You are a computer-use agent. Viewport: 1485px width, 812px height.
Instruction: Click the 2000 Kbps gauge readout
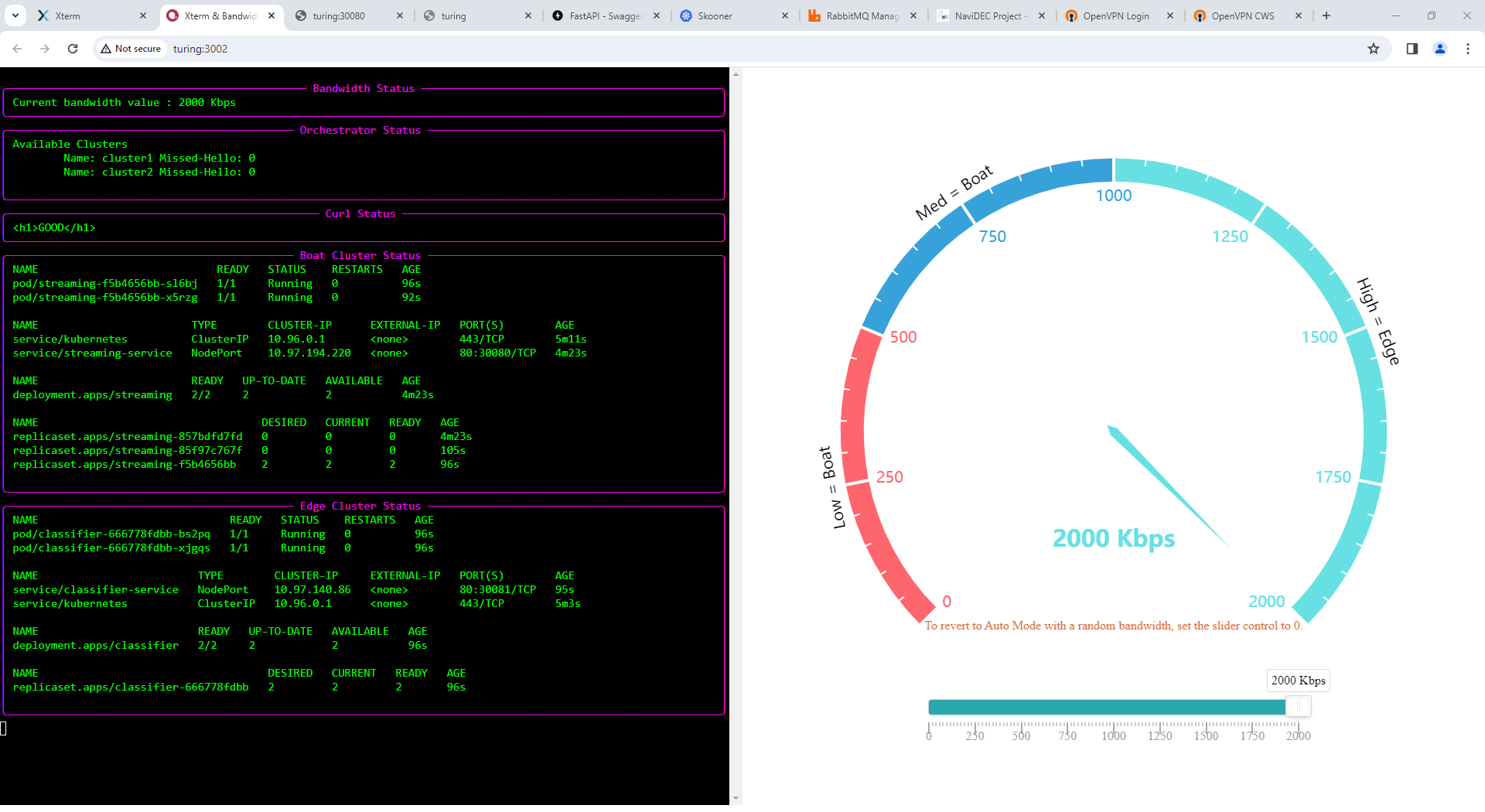point(1114,538)
